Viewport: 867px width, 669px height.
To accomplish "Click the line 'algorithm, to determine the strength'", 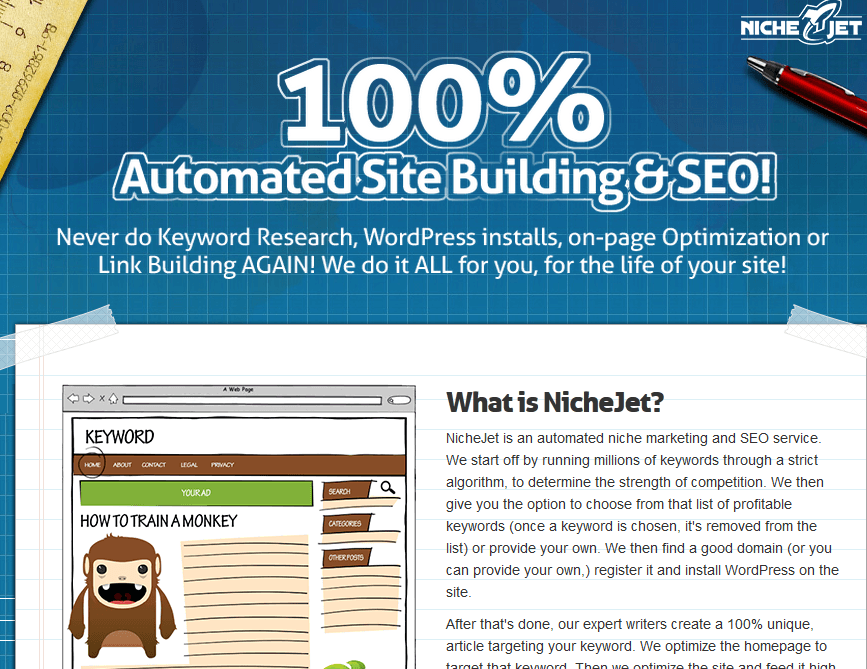I will [635, 483].
